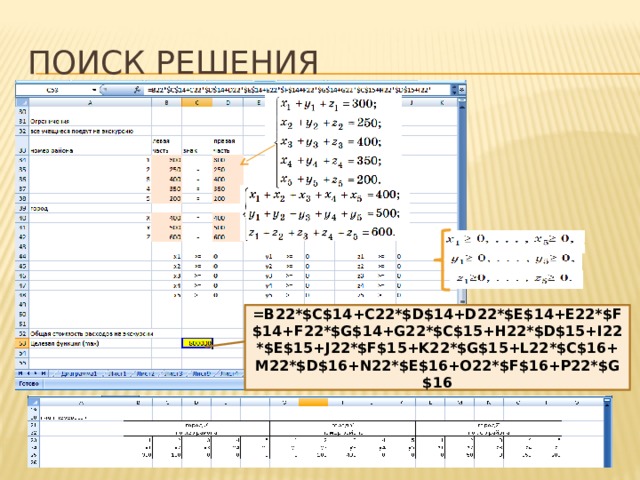Select highlighted row 53 header

click(22, 343)
